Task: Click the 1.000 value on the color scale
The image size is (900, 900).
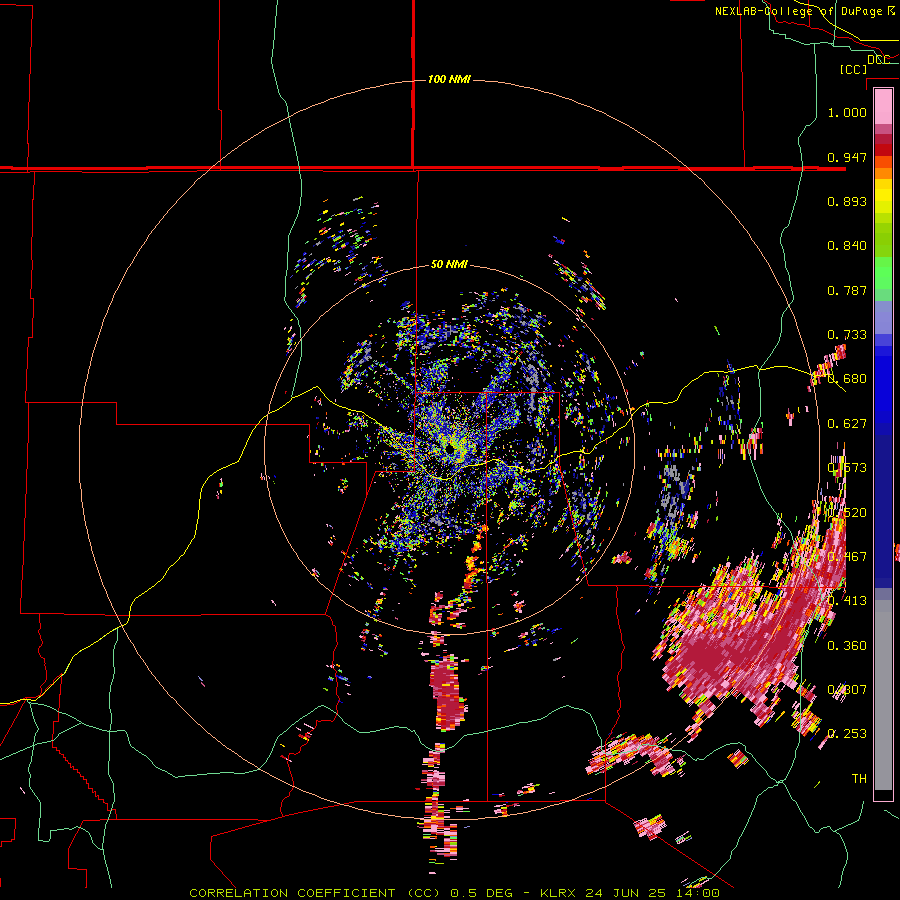Action: pos(847,112)
